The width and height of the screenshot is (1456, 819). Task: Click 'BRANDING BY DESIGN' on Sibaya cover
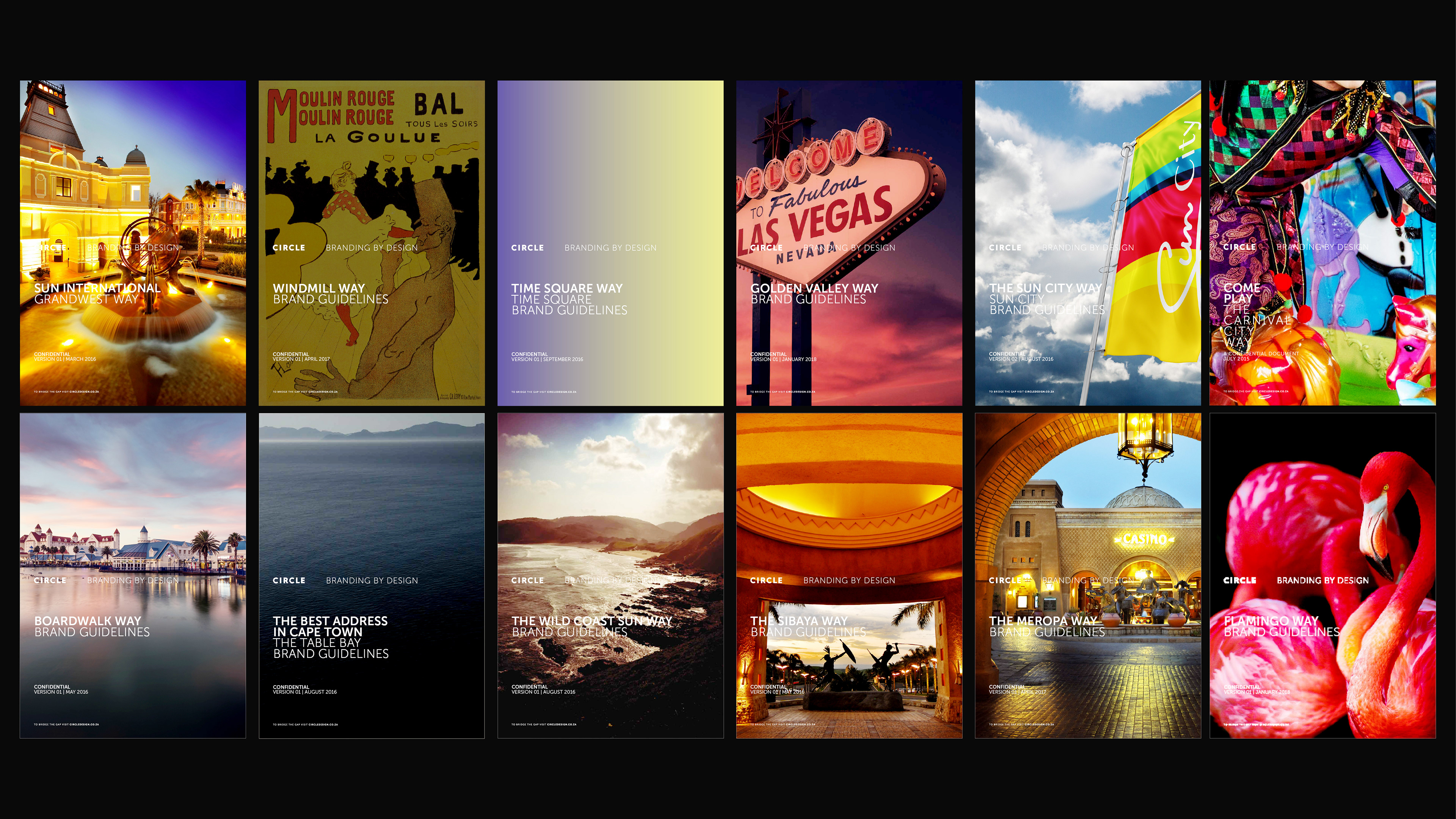[849, 581]
